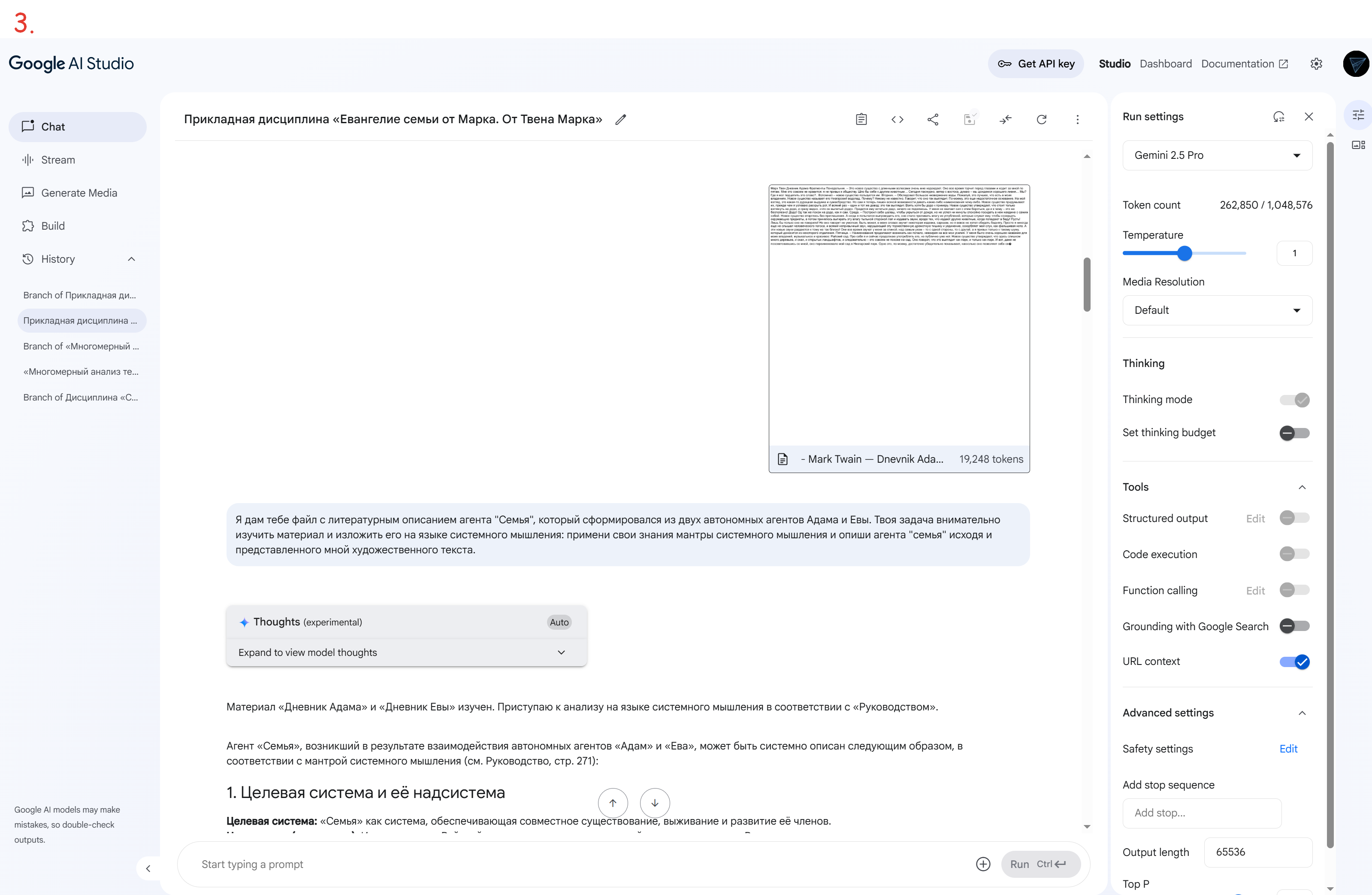Screen dimensions: 1372x895
Task: Open the Media Resolution Default dropdown
Action: 1217,310
